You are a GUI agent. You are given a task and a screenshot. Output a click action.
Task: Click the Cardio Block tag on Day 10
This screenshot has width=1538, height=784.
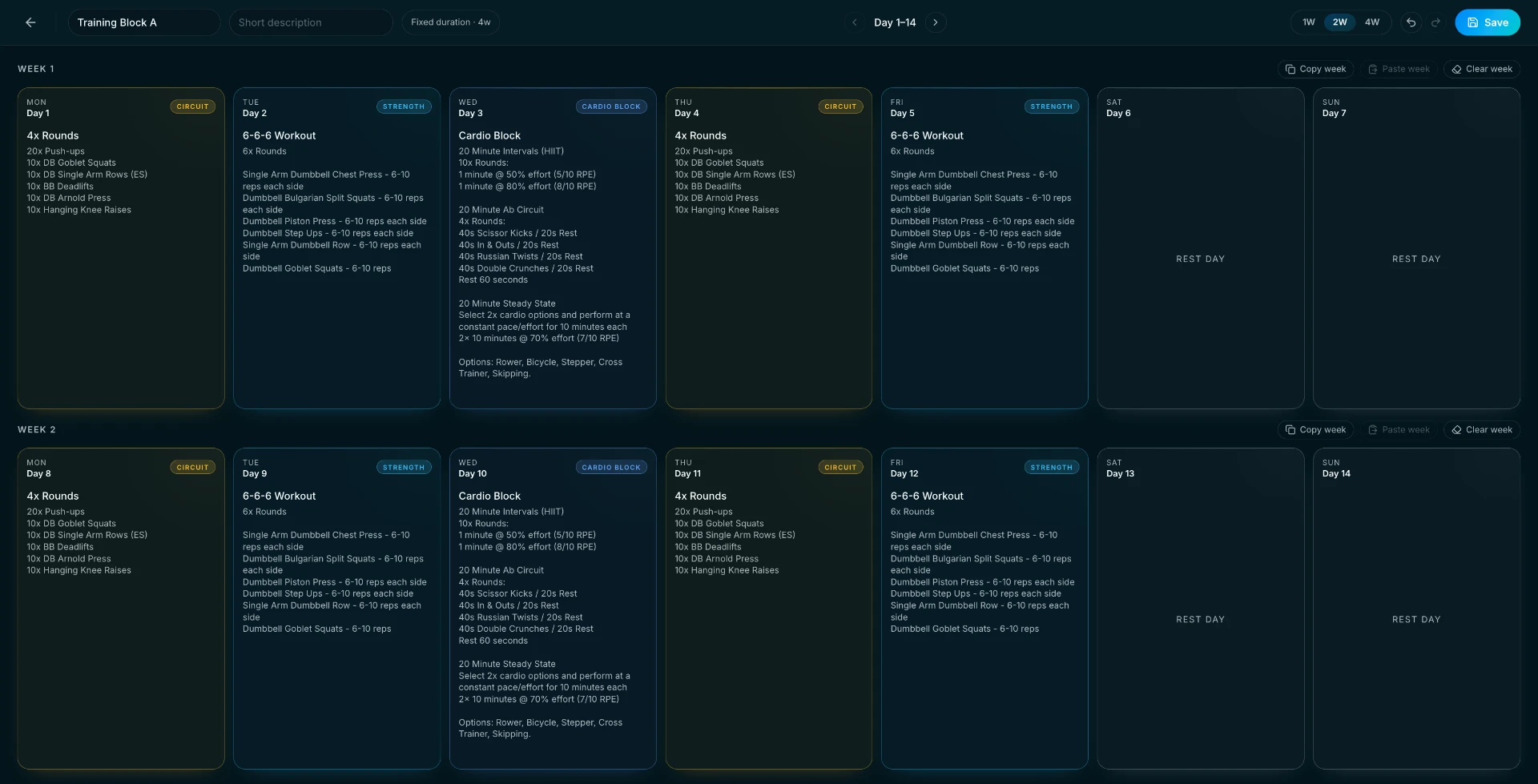[611, 468]
